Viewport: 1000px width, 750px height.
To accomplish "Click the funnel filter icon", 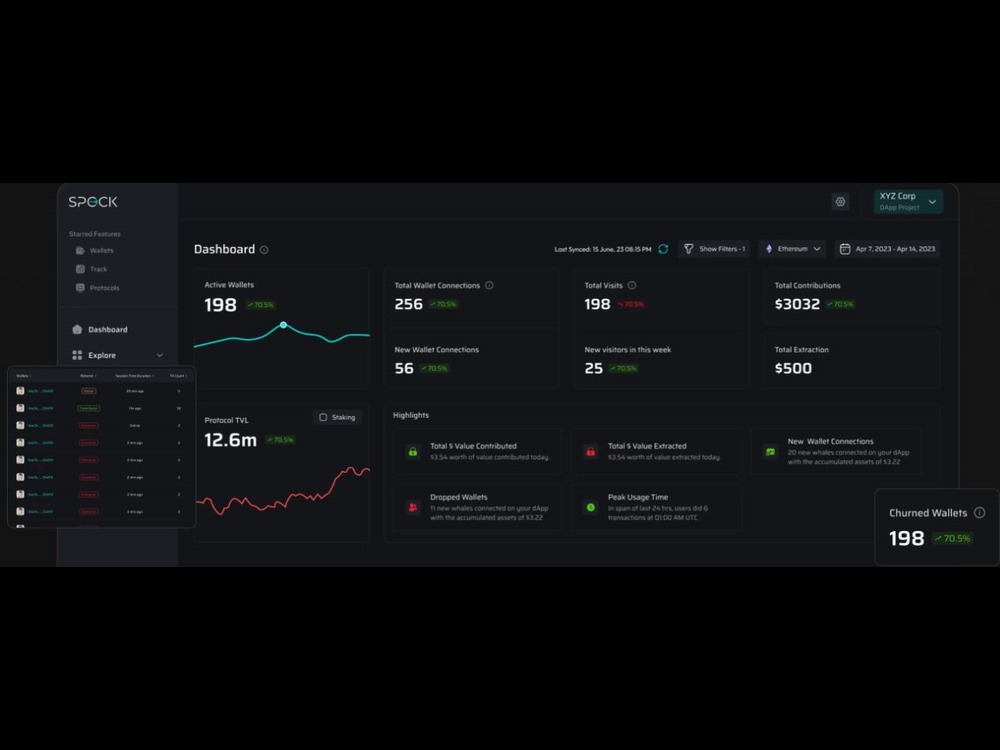I will tap(689, 249).
